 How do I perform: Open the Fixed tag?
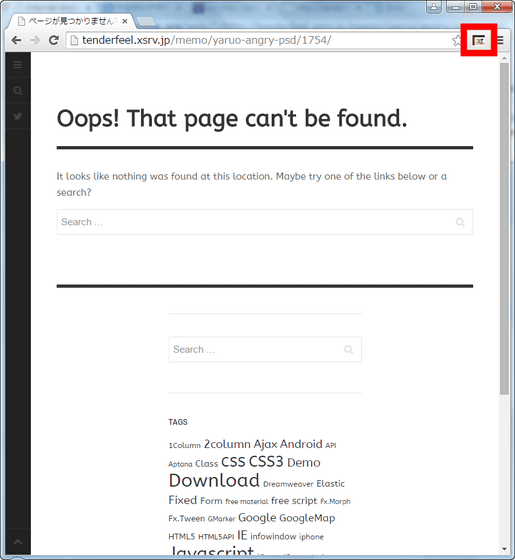point(183,500)
